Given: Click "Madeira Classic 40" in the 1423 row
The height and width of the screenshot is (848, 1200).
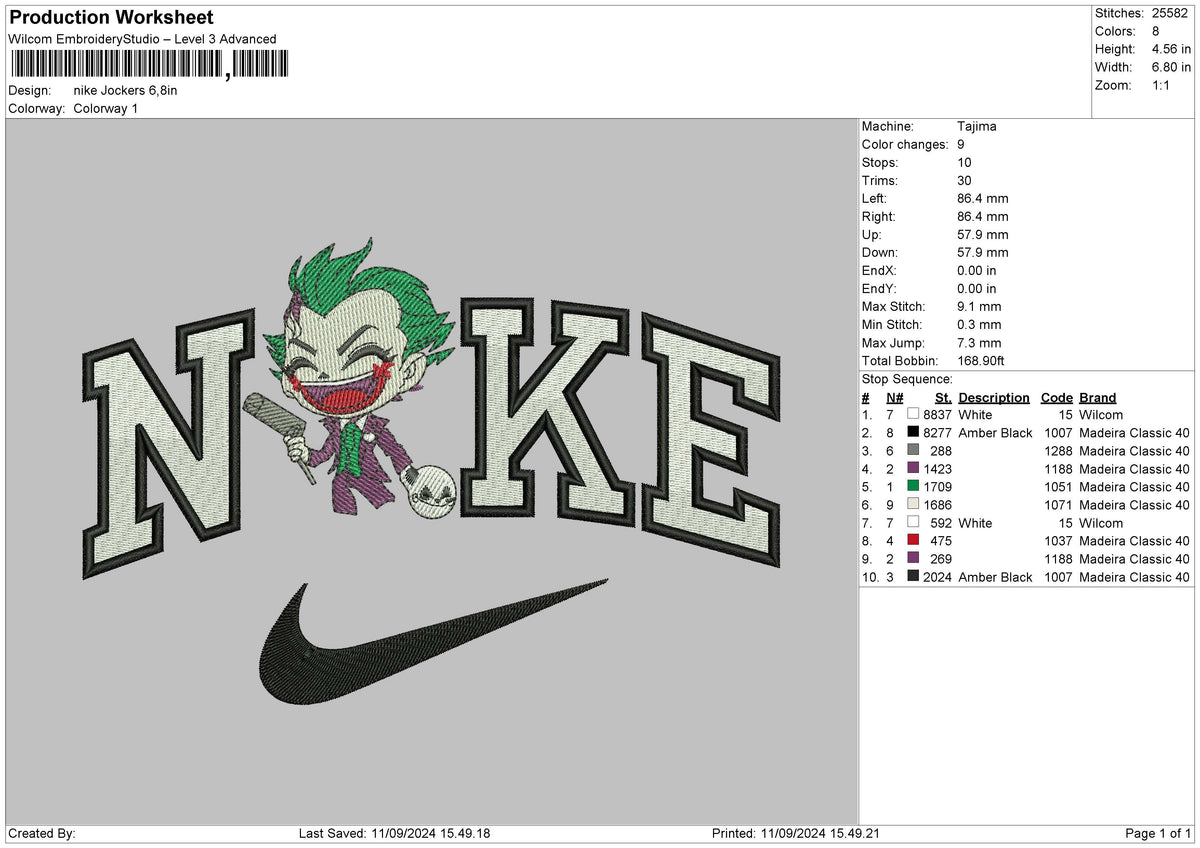Looking at the screenshot, I should (x=1135, y=468).
